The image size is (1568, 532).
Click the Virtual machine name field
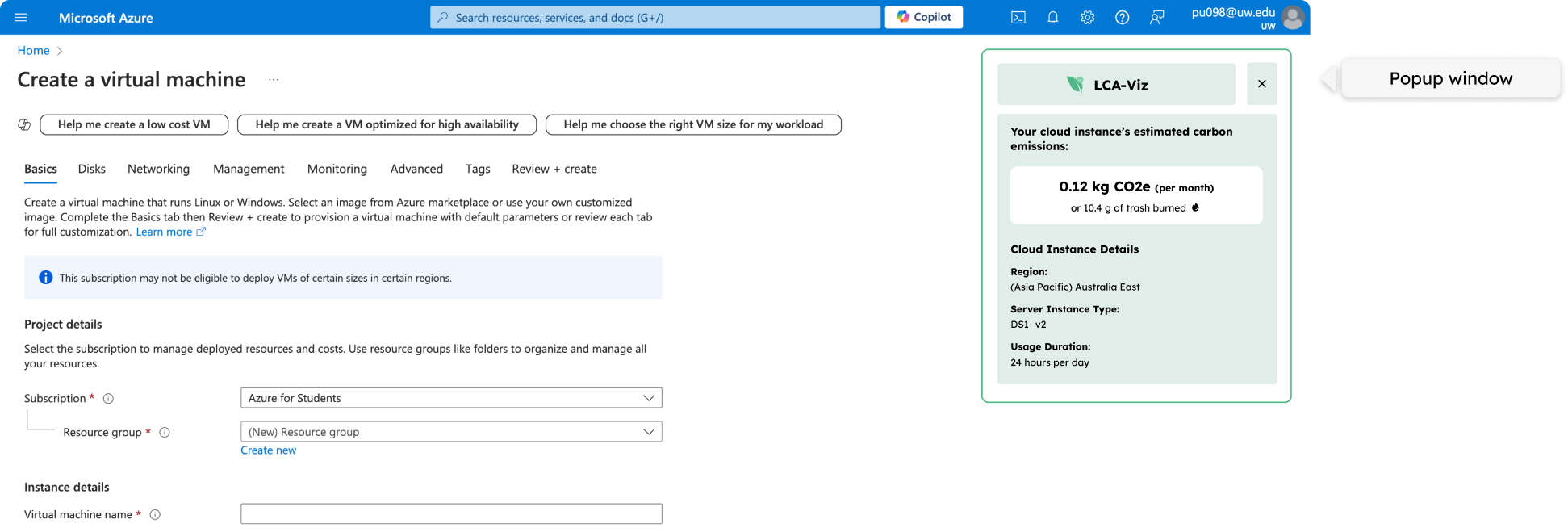pyautogui.click(x=451, y=514)
